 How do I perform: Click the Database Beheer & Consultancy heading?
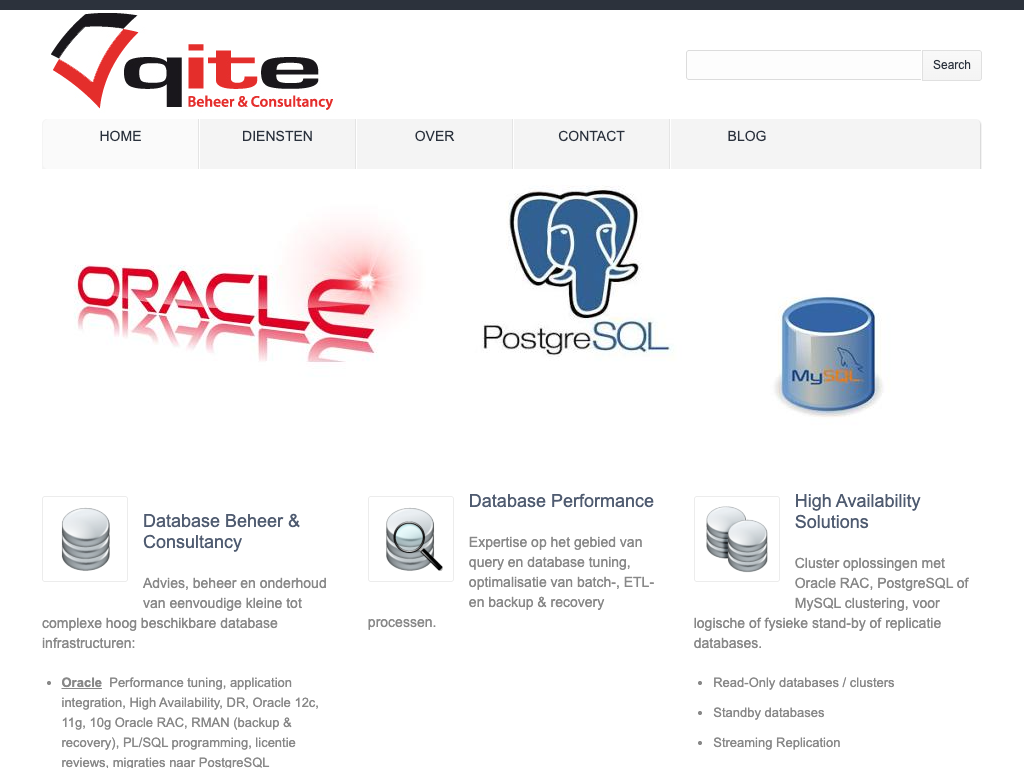tap(221, 531)
